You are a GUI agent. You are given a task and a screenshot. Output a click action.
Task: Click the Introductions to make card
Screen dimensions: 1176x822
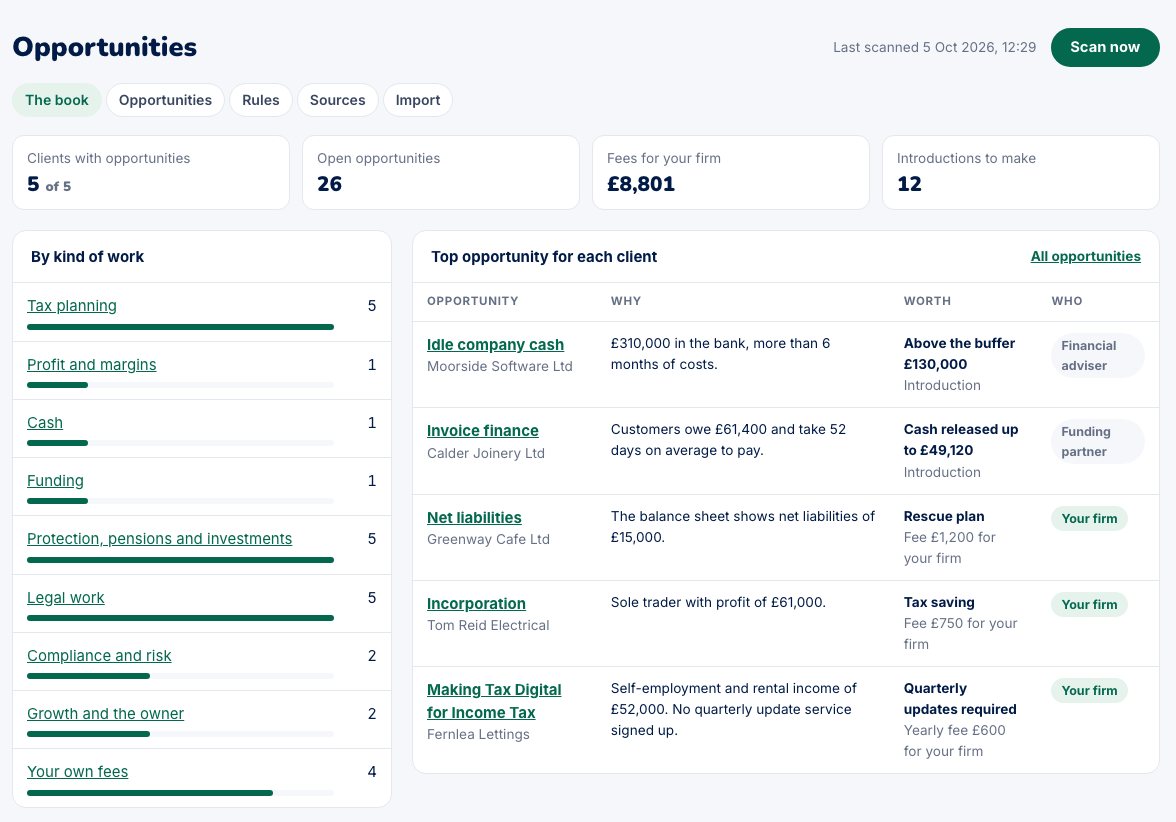coord(1021,172)
